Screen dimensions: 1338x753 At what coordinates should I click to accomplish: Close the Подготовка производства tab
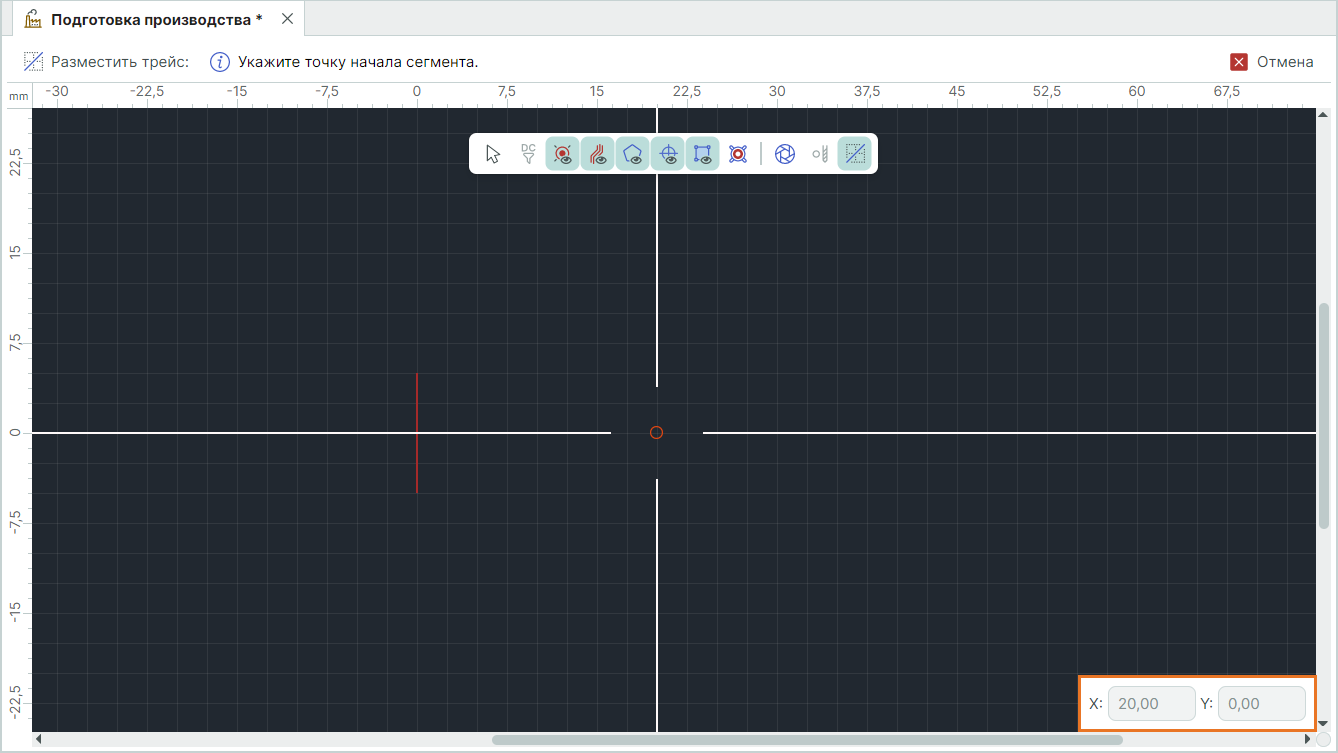[x=288, y=19]
